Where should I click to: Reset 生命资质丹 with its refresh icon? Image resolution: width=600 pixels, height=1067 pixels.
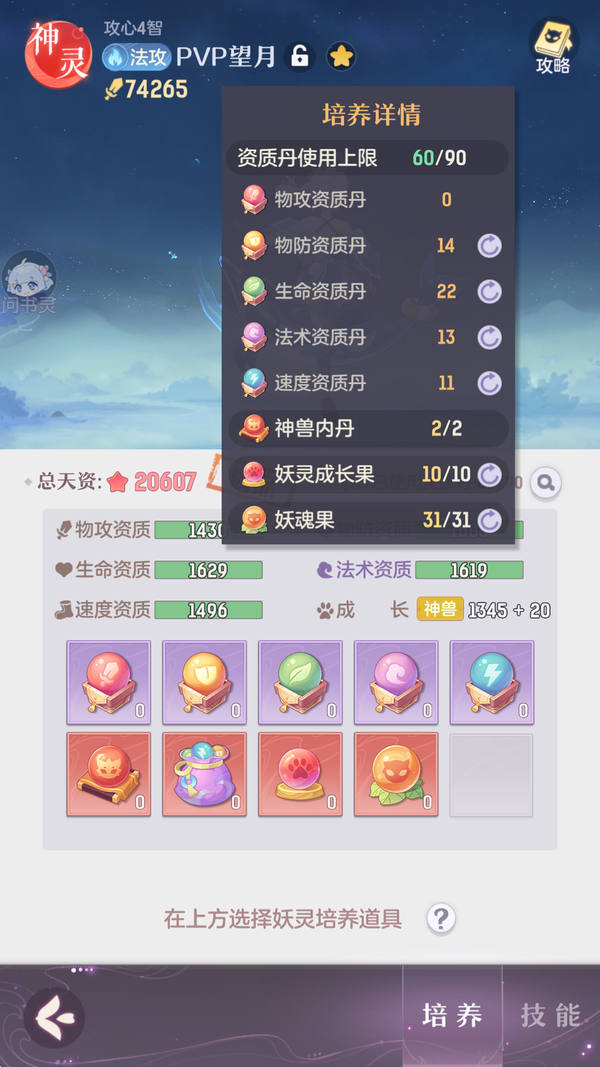(x=489, y=292)
